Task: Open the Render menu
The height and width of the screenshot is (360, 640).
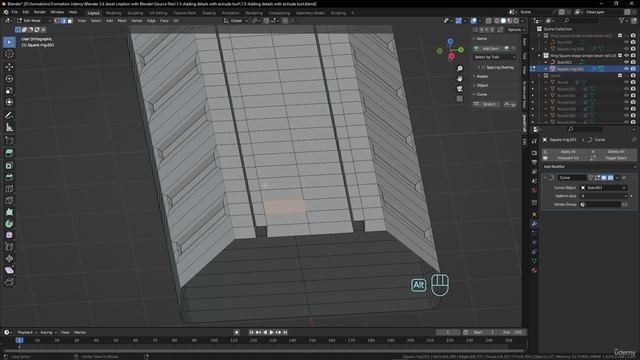Action: pyautogui.click(x=40, y=12)
